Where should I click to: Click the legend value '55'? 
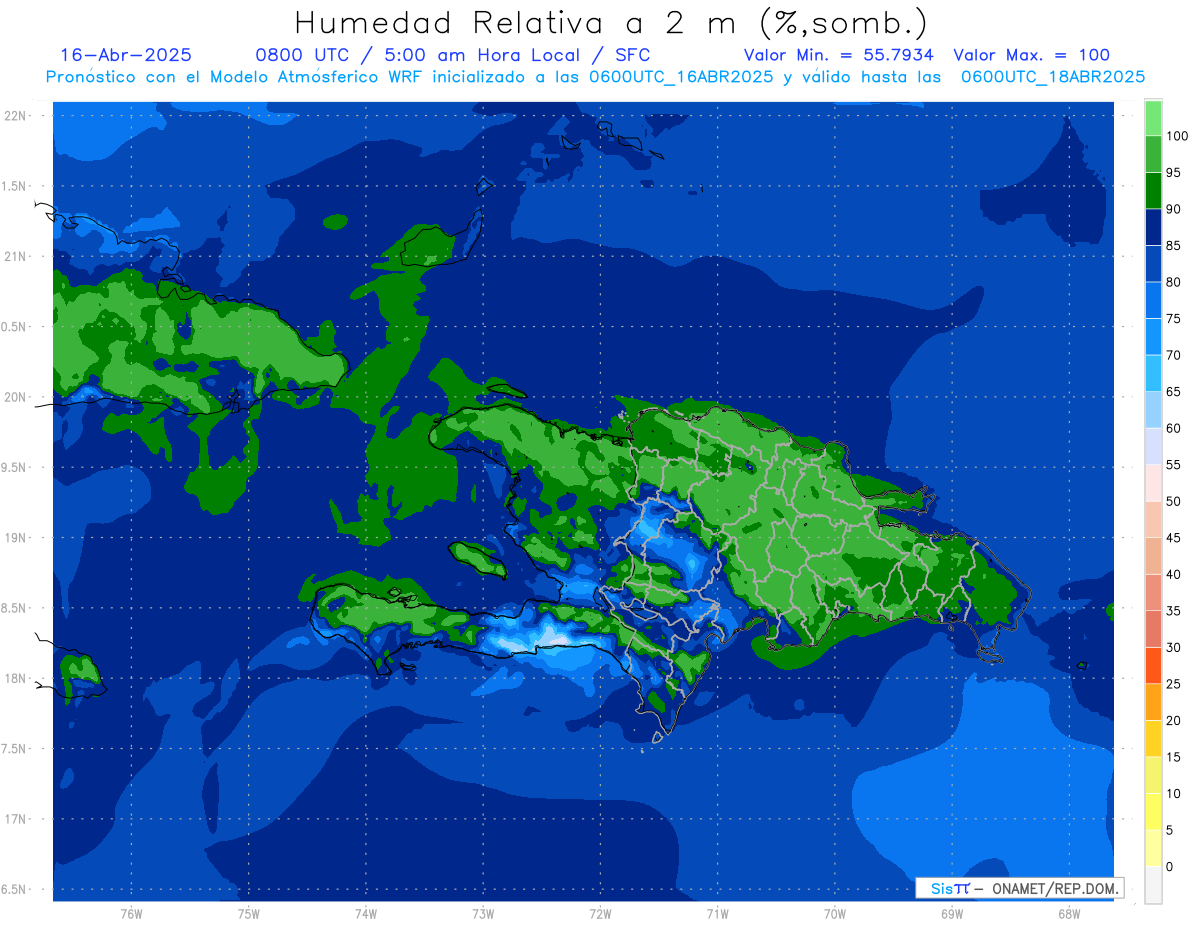pyautogui.click(x=1173, y=465)
